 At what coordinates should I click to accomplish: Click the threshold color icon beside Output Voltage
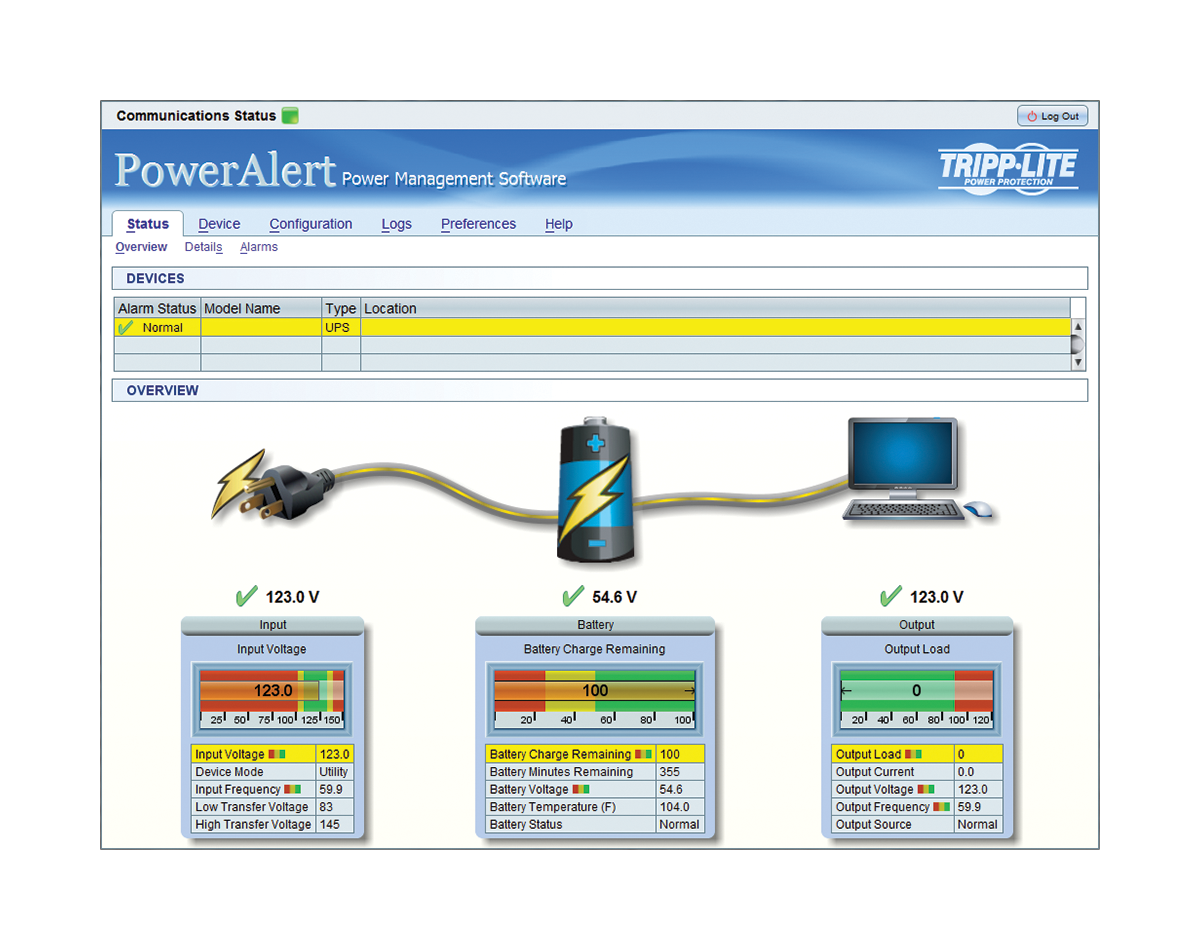click(925, 790)
